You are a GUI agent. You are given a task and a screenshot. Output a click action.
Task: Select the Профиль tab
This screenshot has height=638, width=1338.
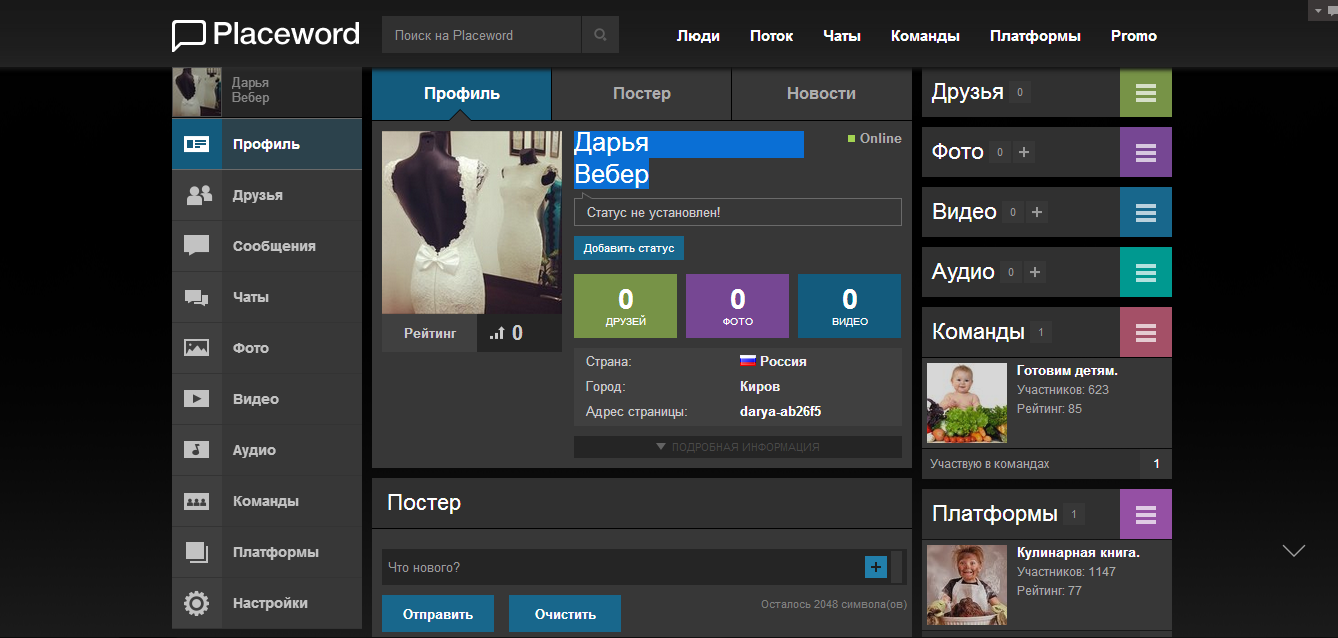pyautogui.click(x=461, y=93)
